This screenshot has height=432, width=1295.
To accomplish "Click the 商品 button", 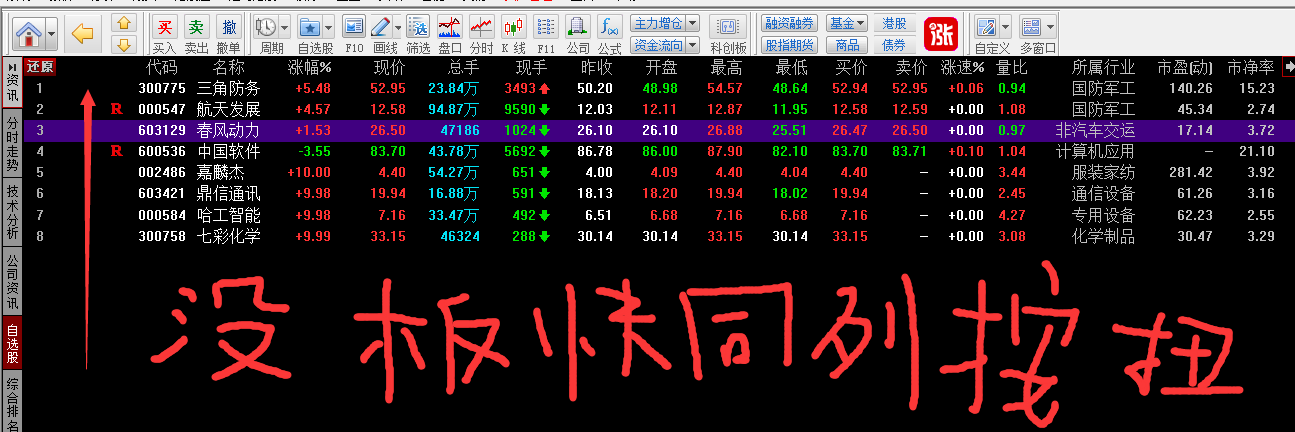I will tap(848, 45).
